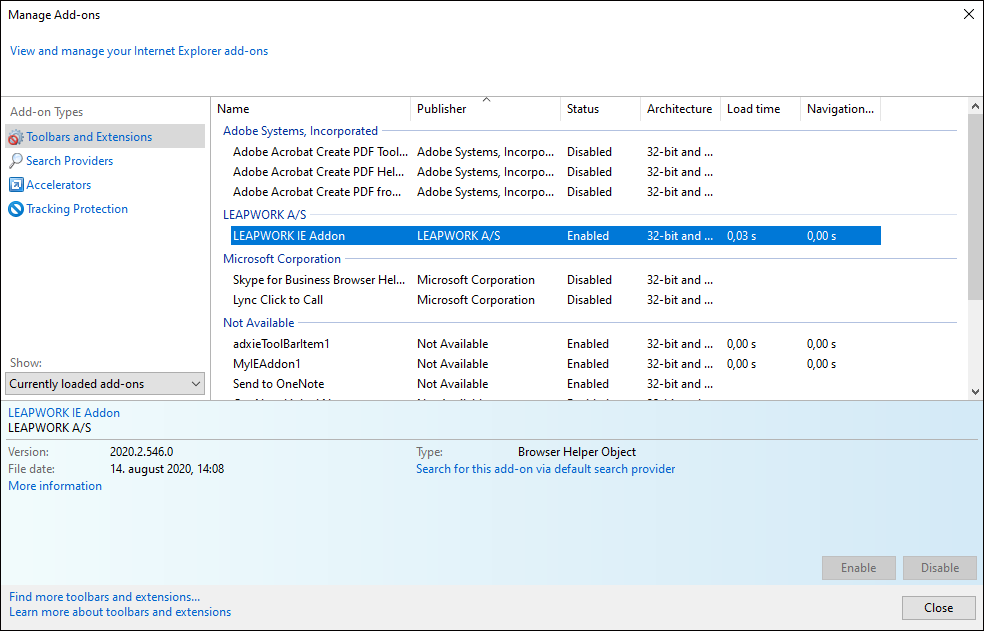Click the Disable button

pyautogui.click(x=939, y=568)
